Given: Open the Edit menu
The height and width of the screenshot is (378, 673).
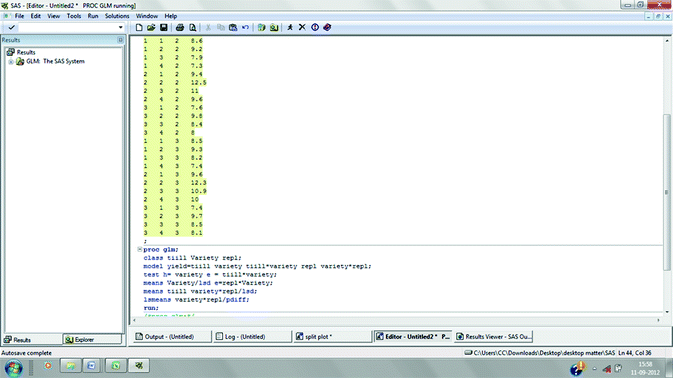Looking at the screenshot, I should click(x=36, y=16).
